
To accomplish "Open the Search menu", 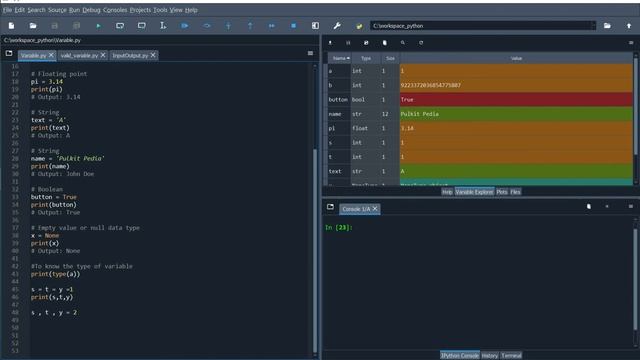I will 36,10.
